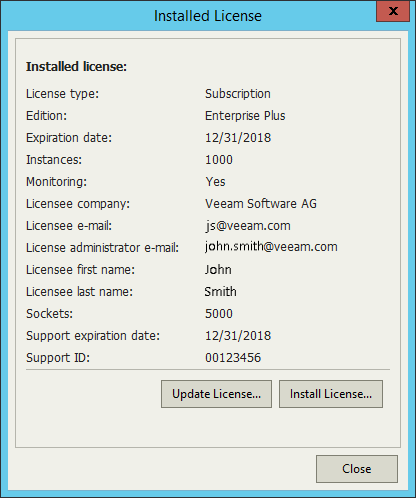Click the 'Licensee last name:' label
The image size is (416, 498).
[x=79, y=292]
